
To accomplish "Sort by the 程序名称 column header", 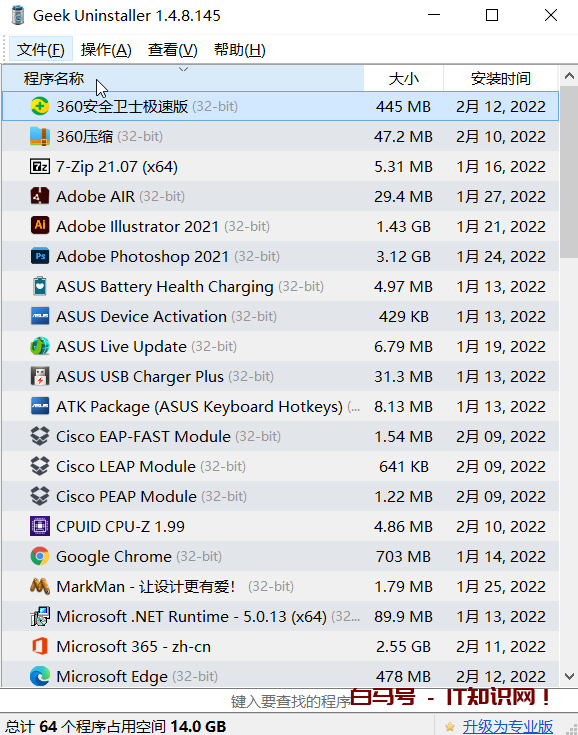I will 183,78.
